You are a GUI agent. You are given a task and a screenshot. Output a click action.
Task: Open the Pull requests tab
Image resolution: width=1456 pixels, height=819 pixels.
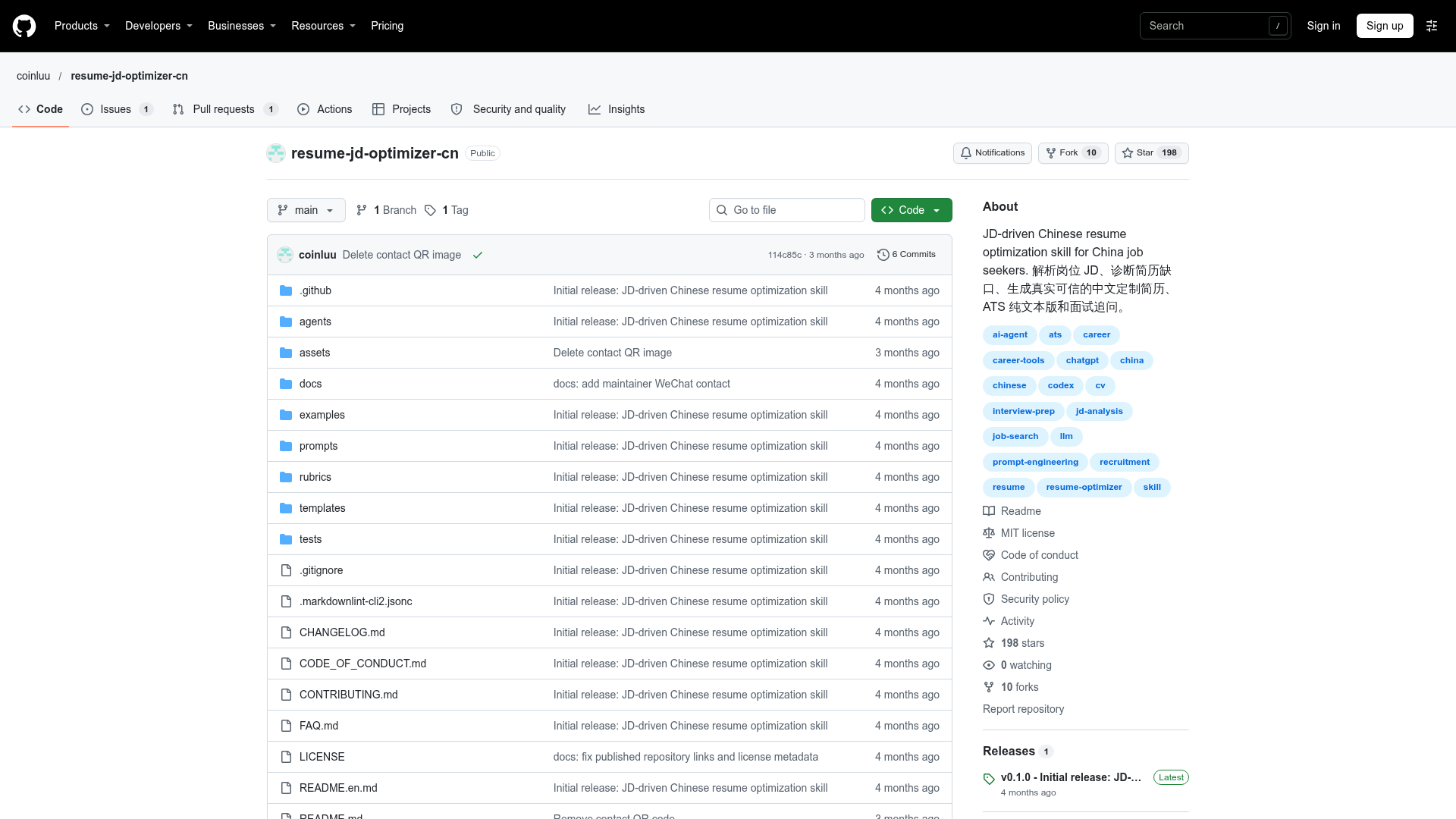[x=225, y=109]
